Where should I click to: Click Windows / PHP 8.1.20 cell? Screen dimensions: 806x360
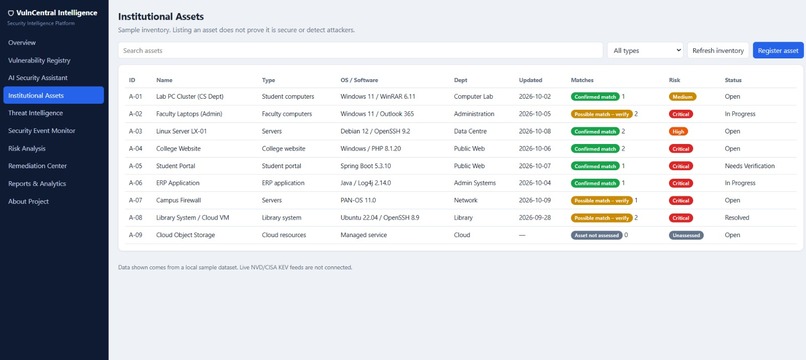pyautogui.click(x=371, y=149)
